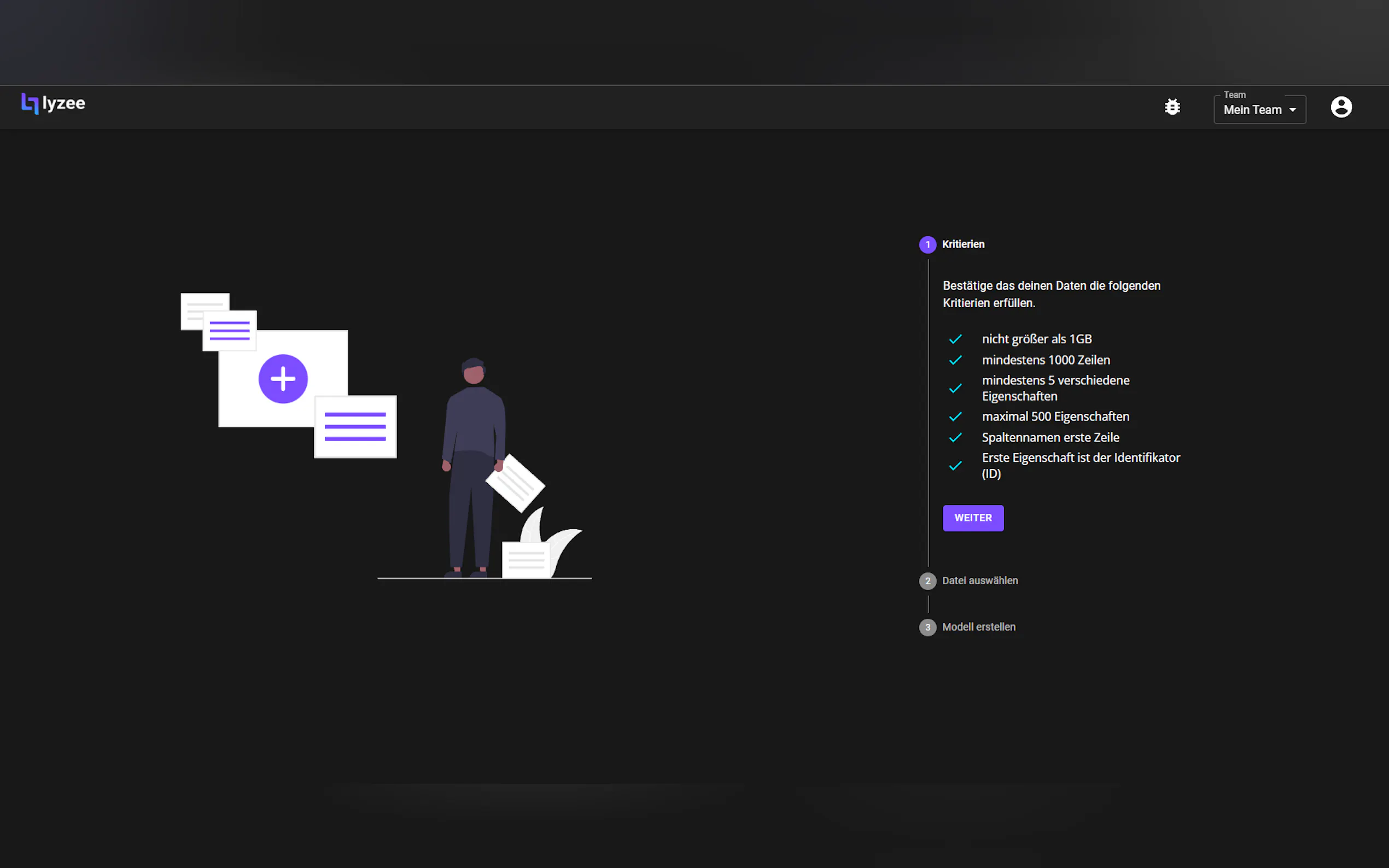Click step 2 number circle
1389x868 pixels.
coord(927,581)
